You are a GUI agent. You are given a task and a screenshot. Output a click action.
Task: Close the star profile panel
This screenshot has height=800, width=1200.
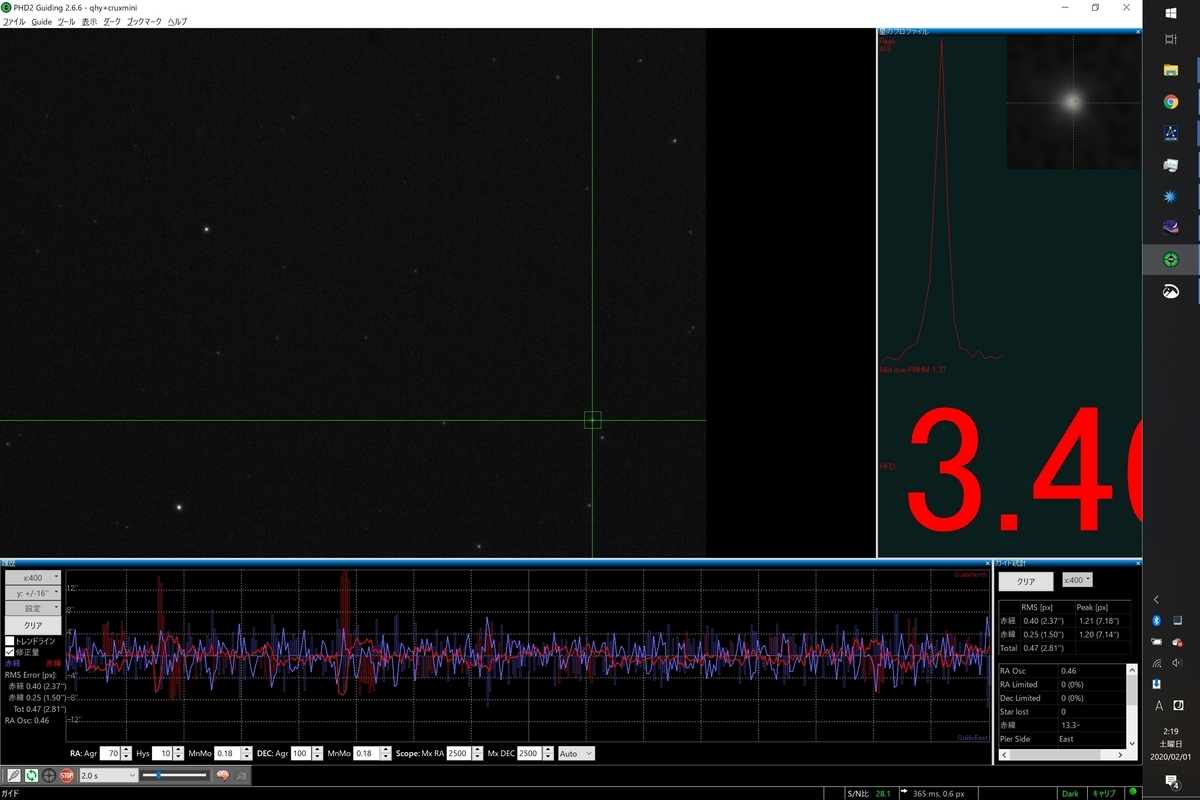(x=1137, y=31)
